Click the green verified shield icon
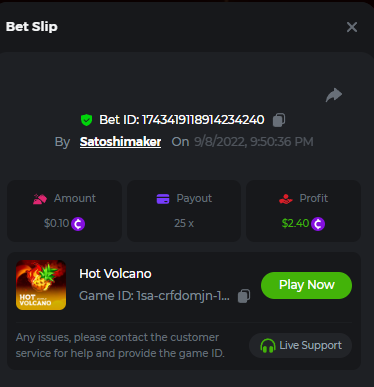The width and height of the screenshot is (374, 387). 87,120
